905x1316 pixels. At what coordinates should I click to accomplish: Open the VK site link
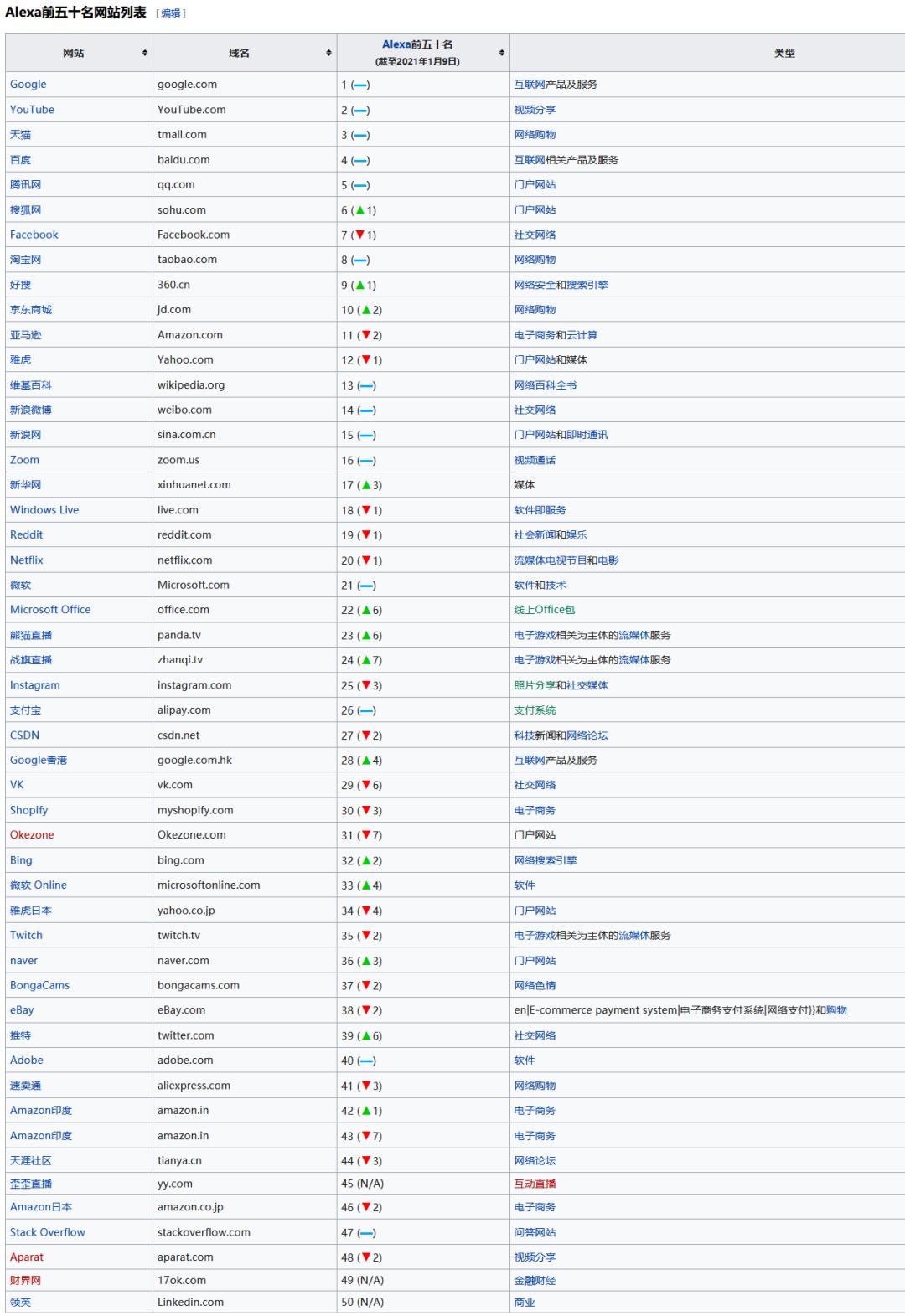17,785
